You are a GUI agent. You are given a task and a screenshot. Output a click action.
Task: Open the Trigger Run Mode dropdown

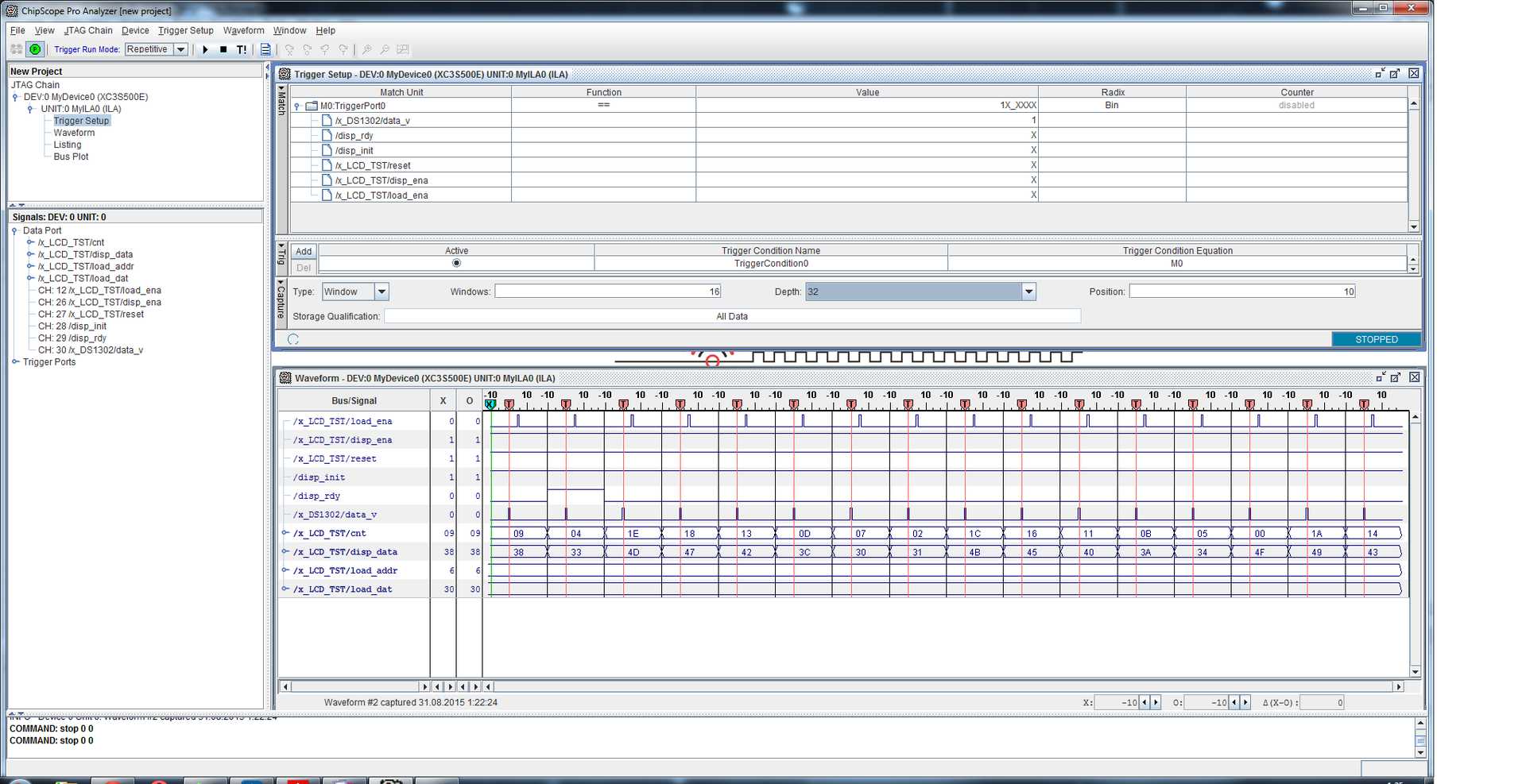point(180,49)
